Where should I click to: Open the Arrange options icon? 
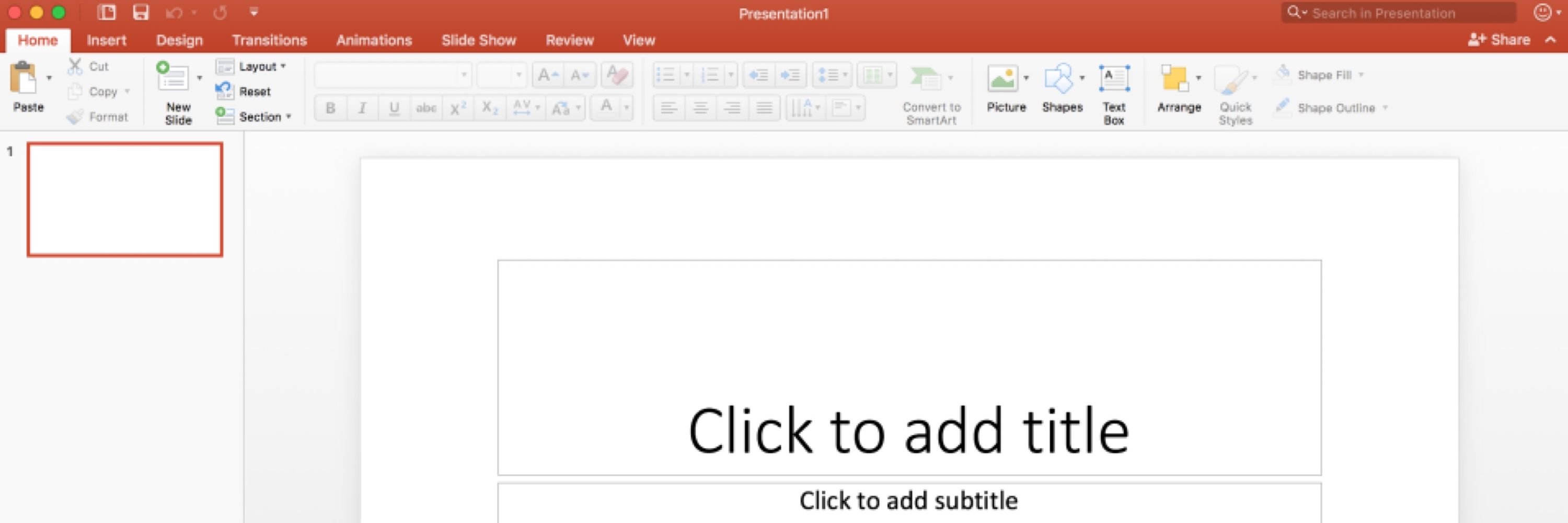1175,78
